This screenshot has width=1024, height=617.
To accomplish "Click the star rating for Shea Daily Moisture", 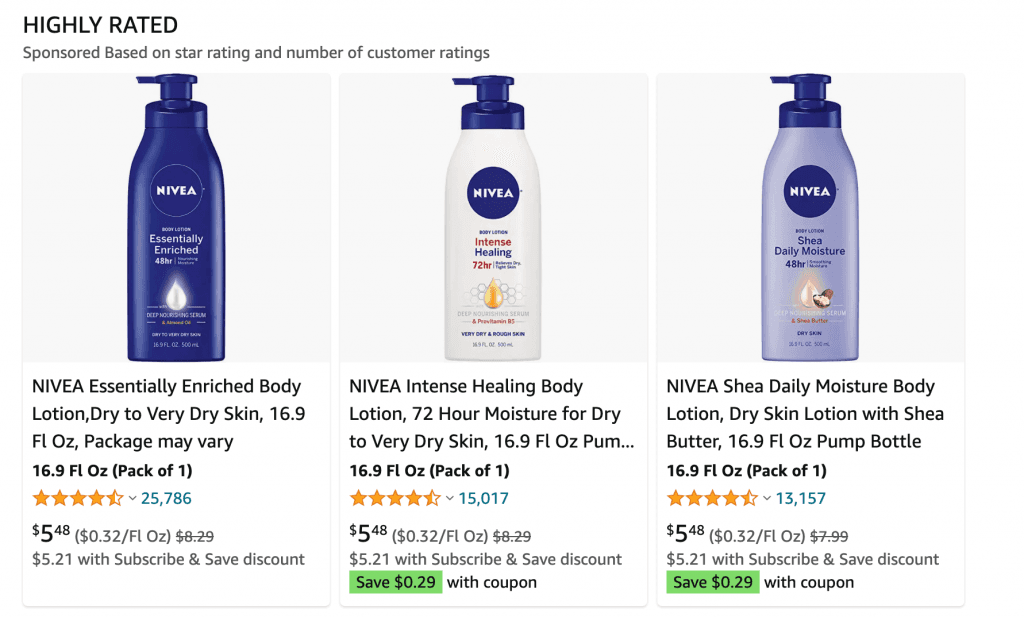I will click(x=712, y=498).
